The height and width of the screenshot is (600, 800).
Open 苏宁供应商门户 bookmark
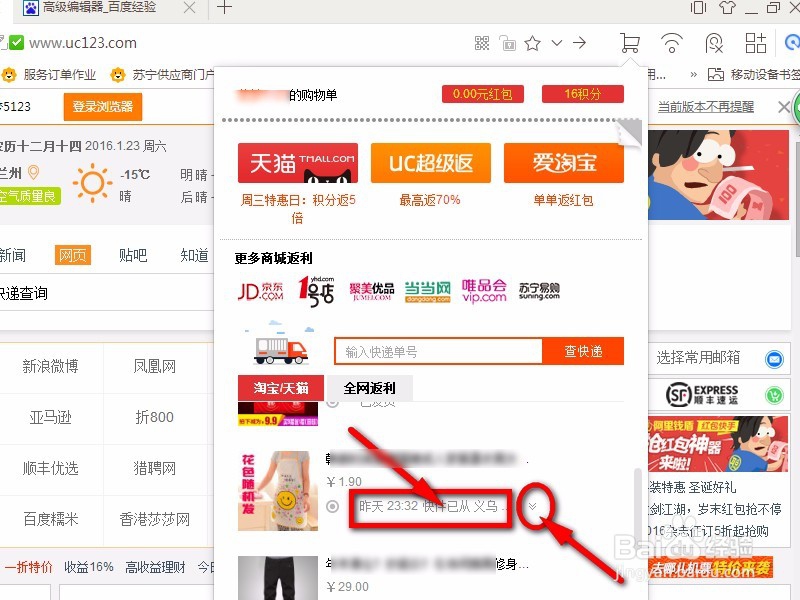(163, 75)
